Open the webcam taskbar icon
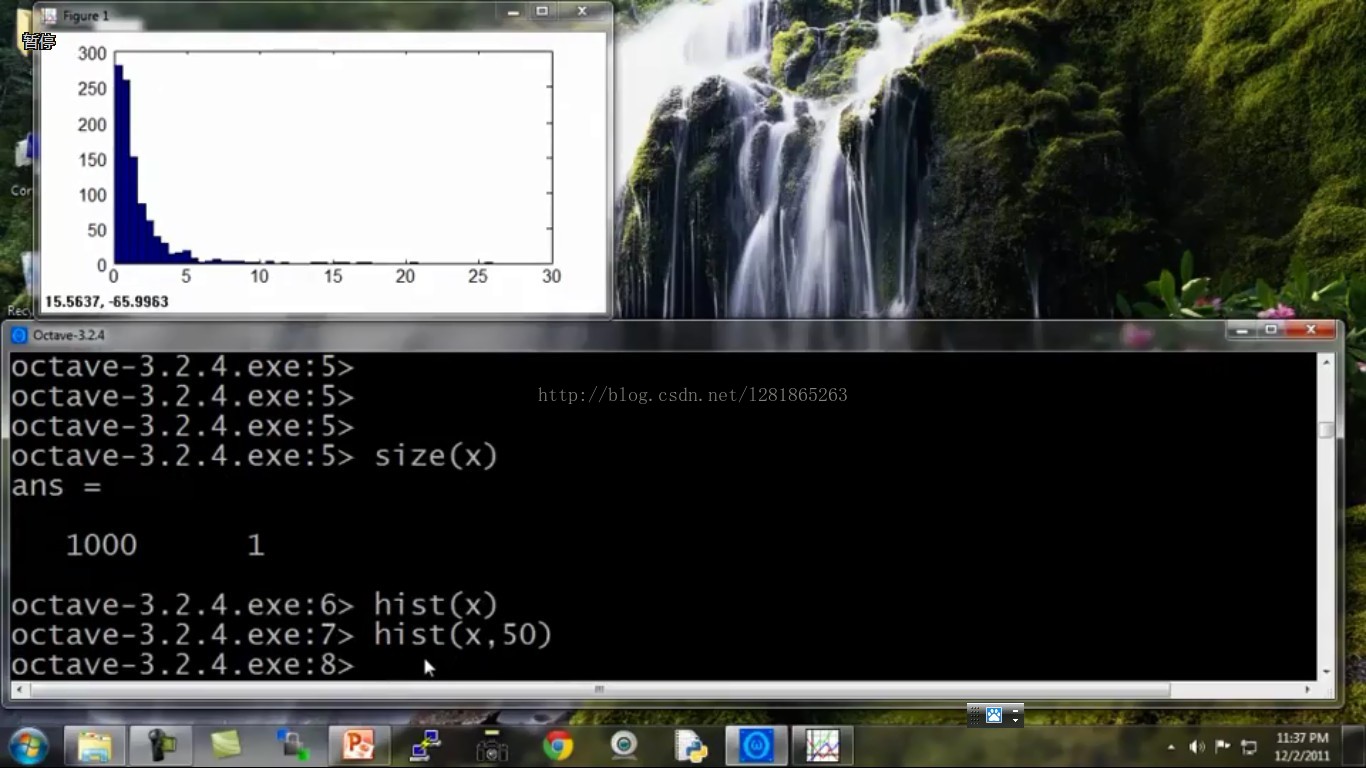The image size is (1366, 768). click(x=624, y=746)
